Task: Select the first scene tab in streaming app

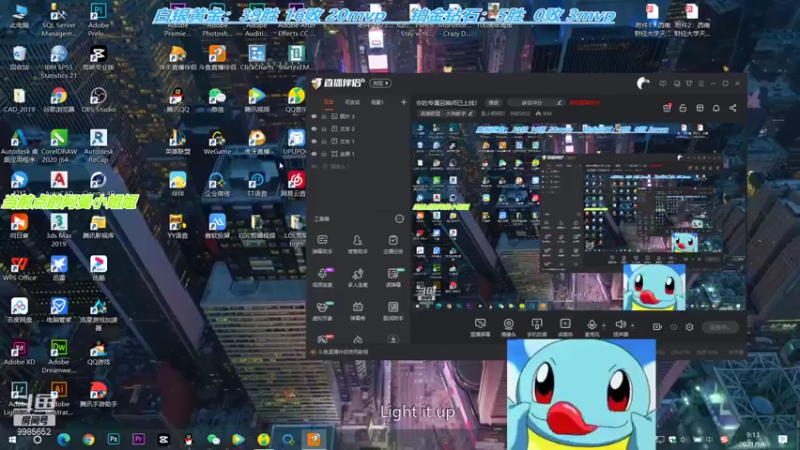Action: click(x=329, y=103)
